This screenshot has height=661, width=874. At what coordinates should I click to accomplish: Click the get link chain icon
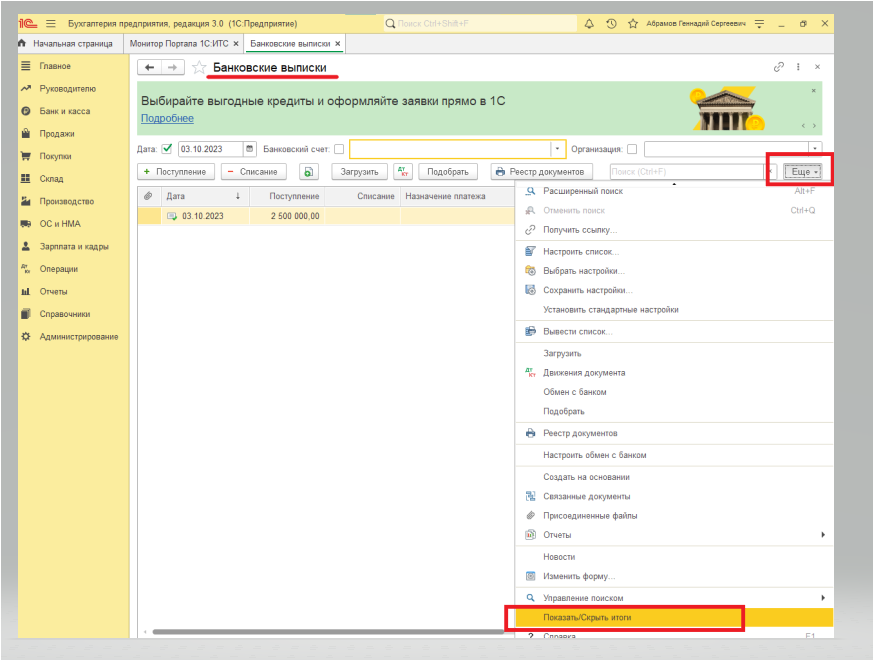point(779,67)
